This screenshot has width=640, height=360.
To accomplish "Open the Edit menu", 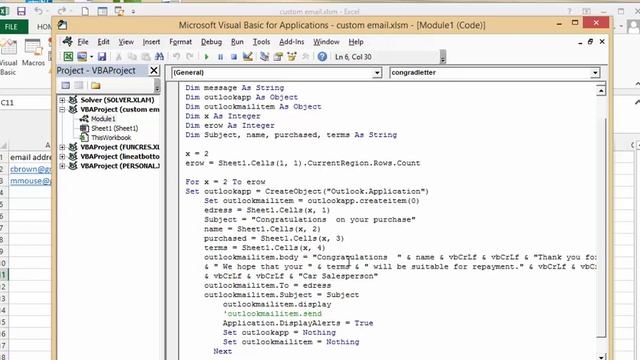I will click(x=103, y=42).
